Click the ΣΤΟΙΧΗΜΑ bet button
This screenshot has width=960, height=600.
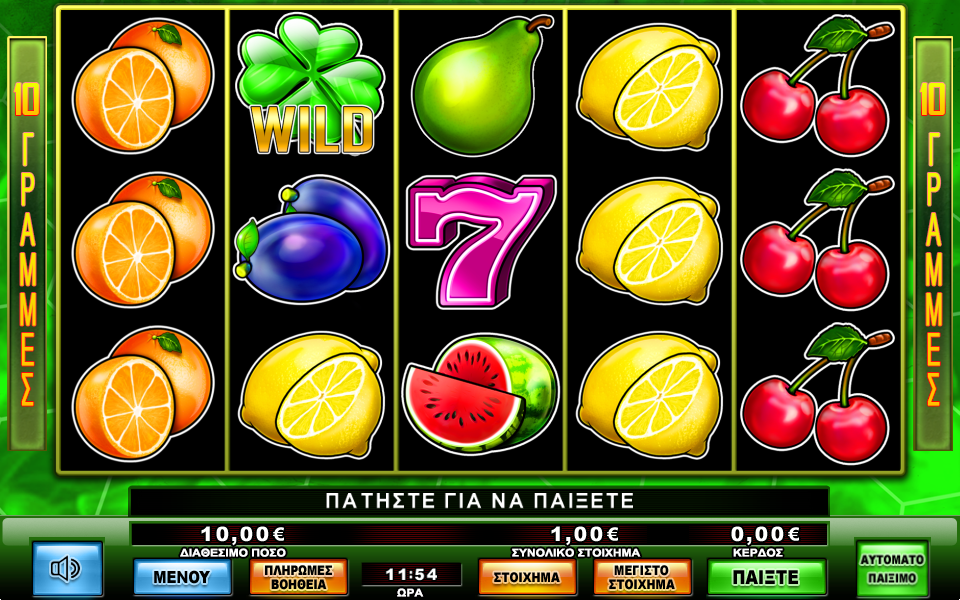527,577
